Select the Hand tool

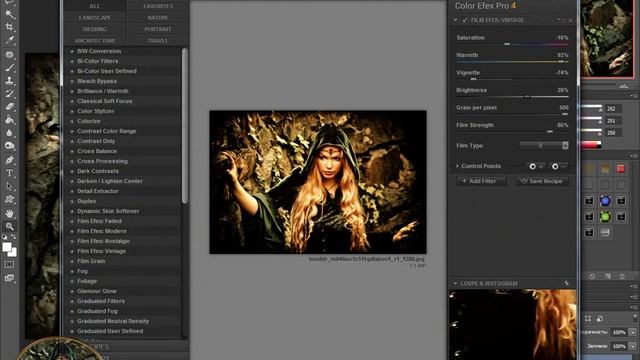click(9, 213)
